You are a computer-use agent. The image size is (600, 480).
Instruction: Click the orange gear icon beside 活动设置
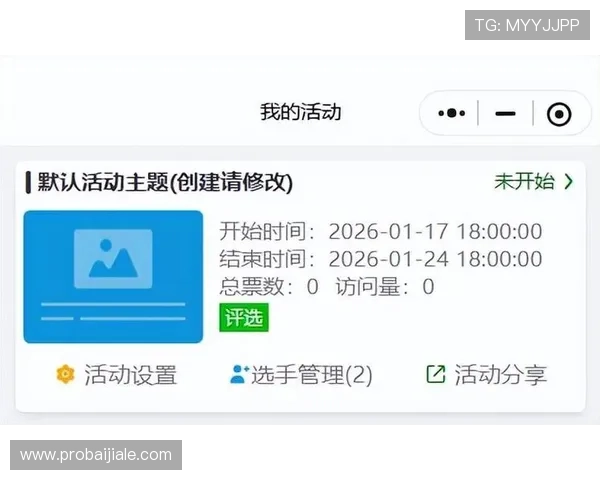coord(65,374)
